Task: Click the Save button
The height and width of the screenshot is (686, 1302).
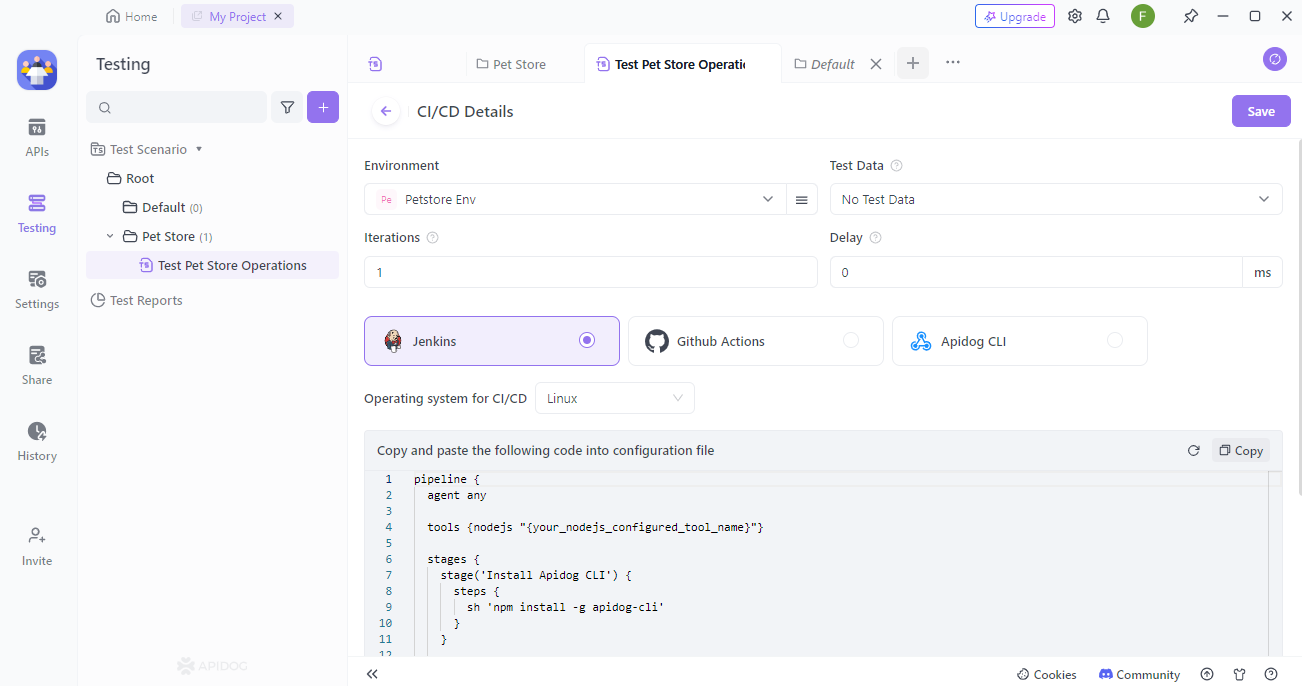Action: [x=1261, y=111]
